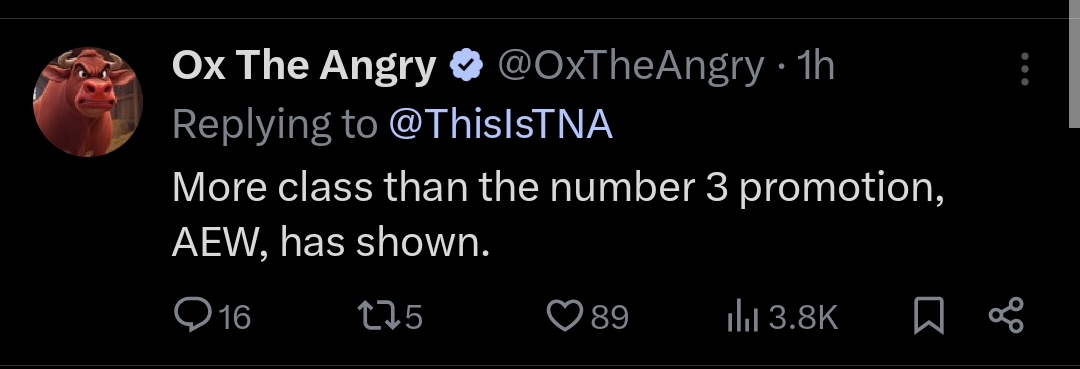Open view analytics bar chart icon

(742, 317)
